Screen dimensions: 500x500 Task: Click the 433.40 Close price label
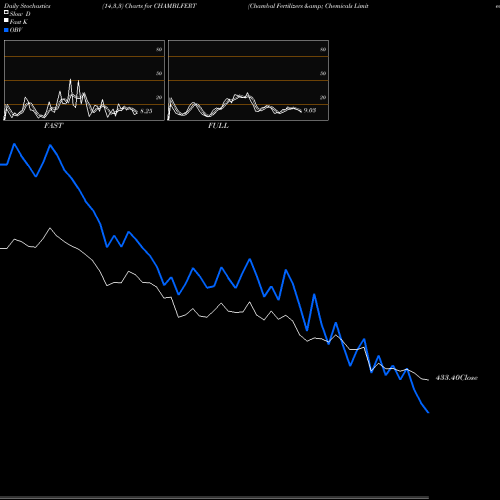[457, 378]
